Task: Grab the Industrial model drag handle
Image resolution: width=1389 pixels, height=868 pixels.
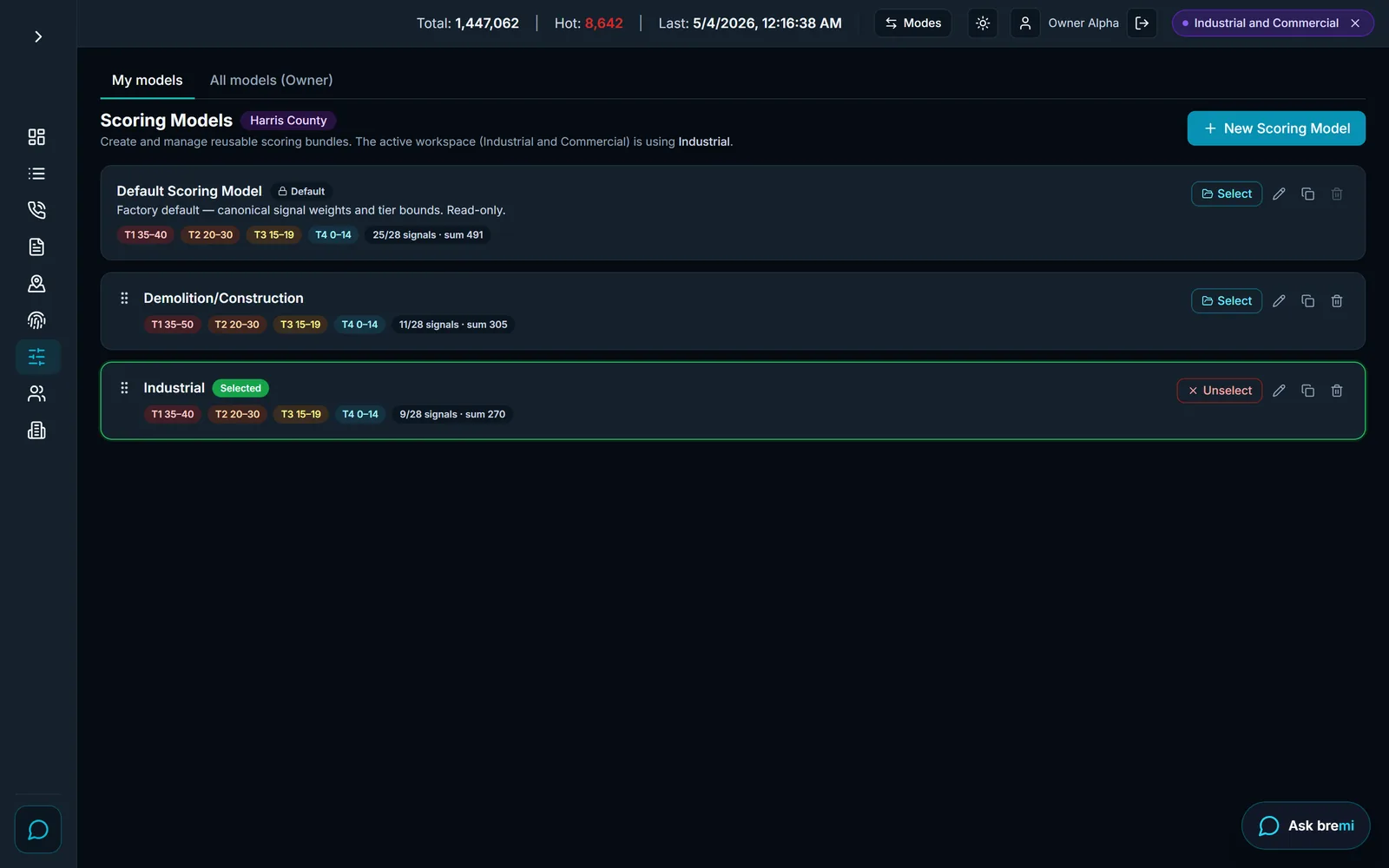Action: pyautogui.click(x=124, y=388)
